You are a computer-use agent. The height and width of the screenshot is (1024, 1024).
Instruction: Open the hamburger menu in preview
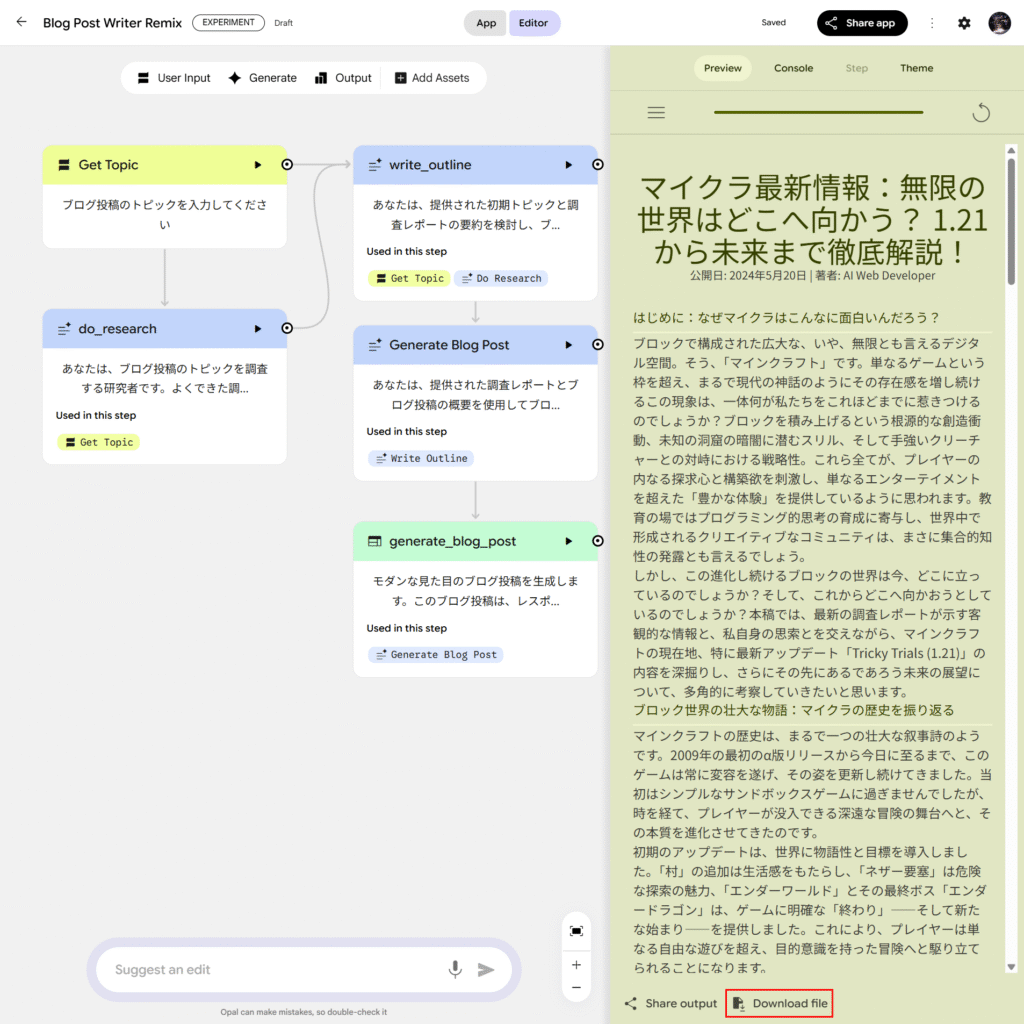click(656, 113)
